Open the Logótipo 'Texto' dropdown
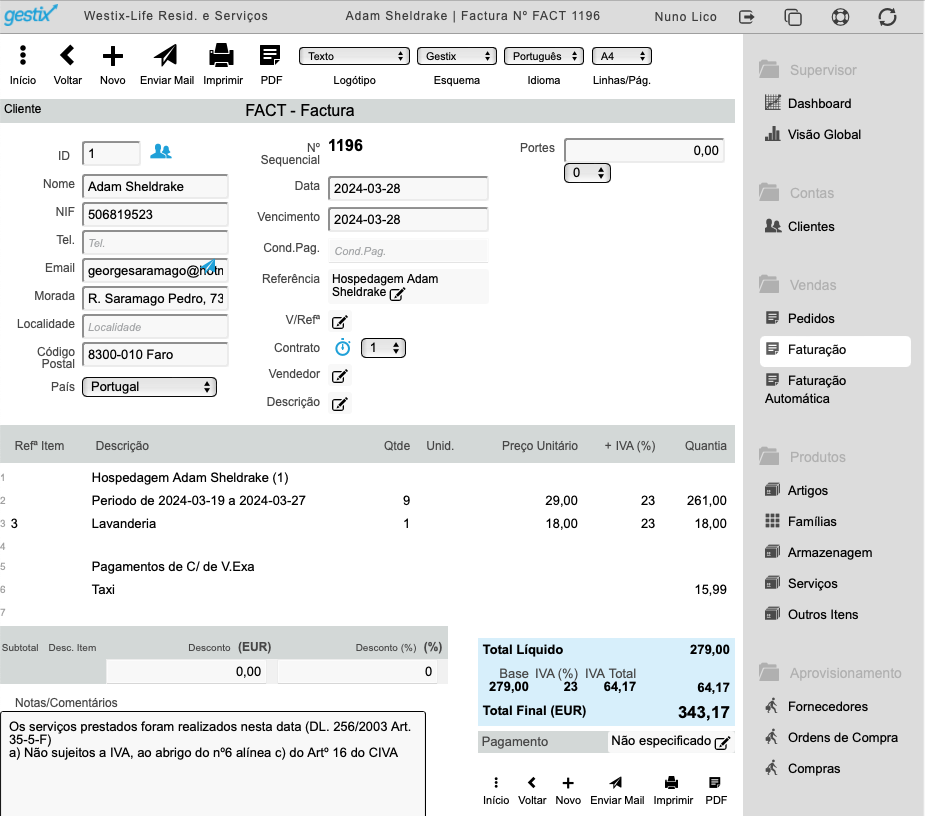This screenshot has height=816, width=925. coord(354,56)
